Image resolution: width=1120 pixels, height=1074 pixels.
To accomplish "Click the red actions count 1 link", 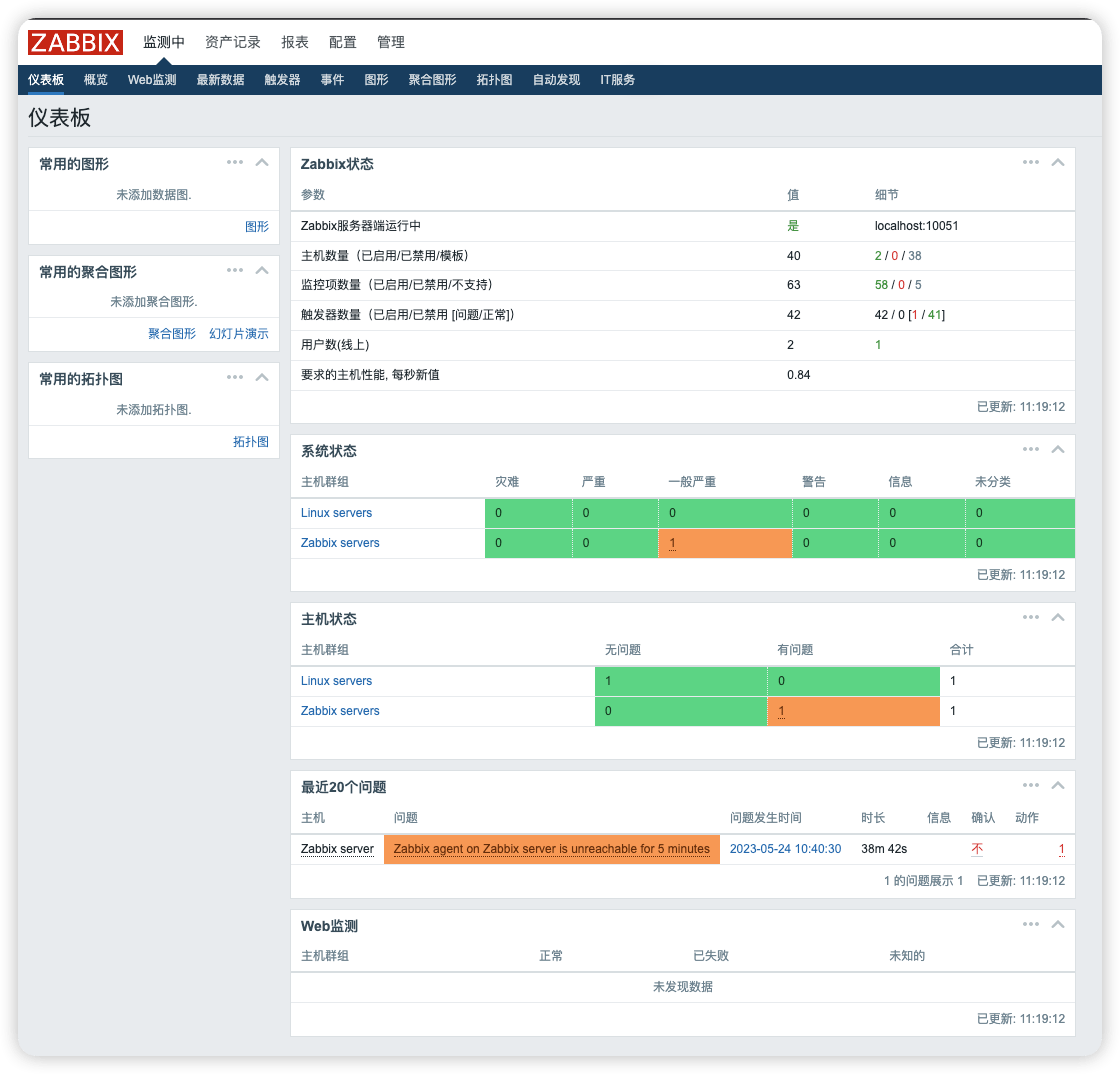I will [1061, 849].
